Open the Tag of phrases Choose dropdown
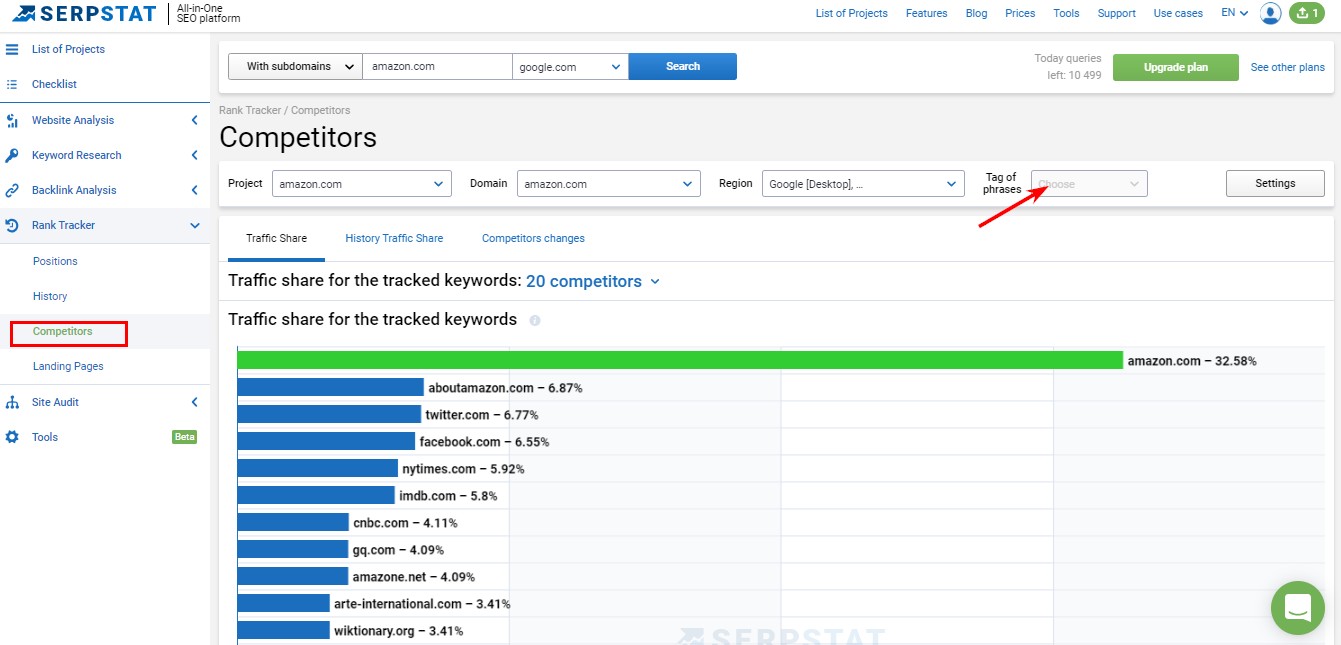The width and height of the screenshot is (1341, 645). [x=1089, y=184]
